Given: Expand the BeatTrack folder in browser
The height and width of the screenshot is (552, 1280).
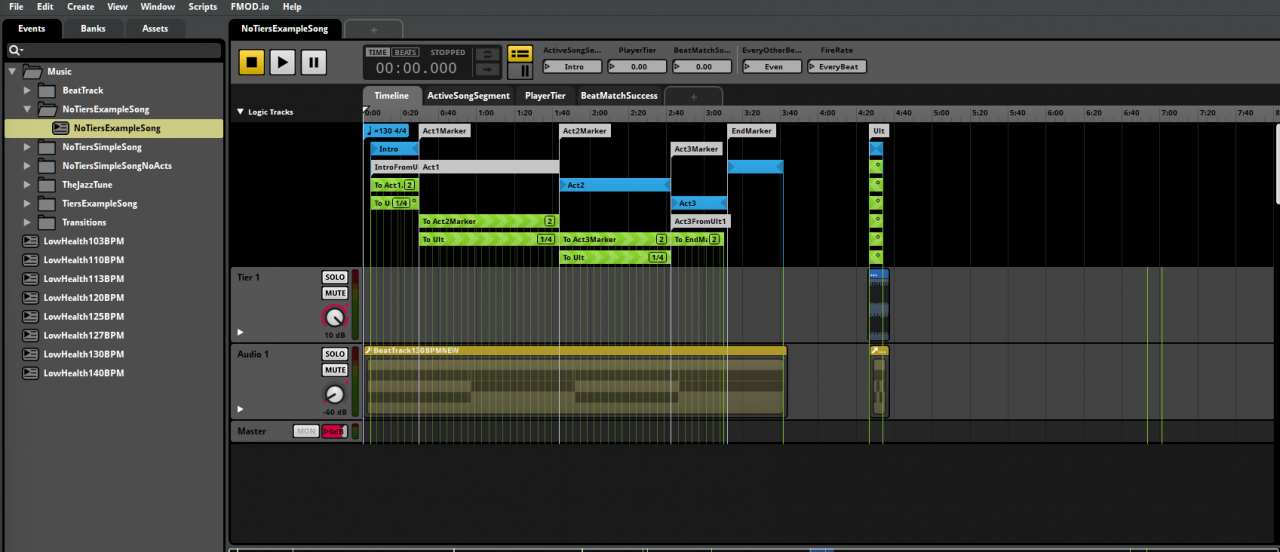Looking at the screenshot, I should pos(28,90).
